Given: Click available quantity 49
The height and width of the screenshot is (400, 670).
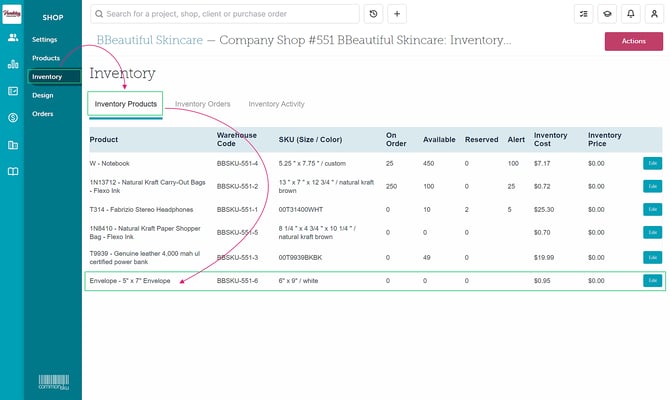Looking at the screenshot, I should coord(426,257).
